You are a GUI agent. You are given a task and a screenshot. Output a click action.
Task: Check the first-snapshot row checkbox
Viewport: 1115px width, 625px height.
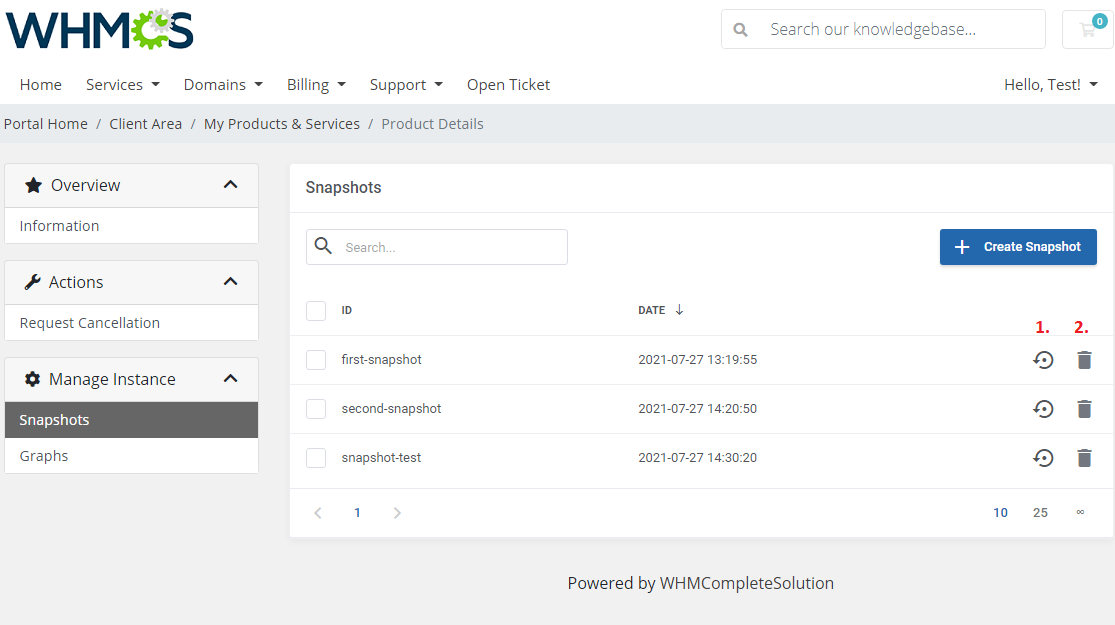[x=316, y=360]
